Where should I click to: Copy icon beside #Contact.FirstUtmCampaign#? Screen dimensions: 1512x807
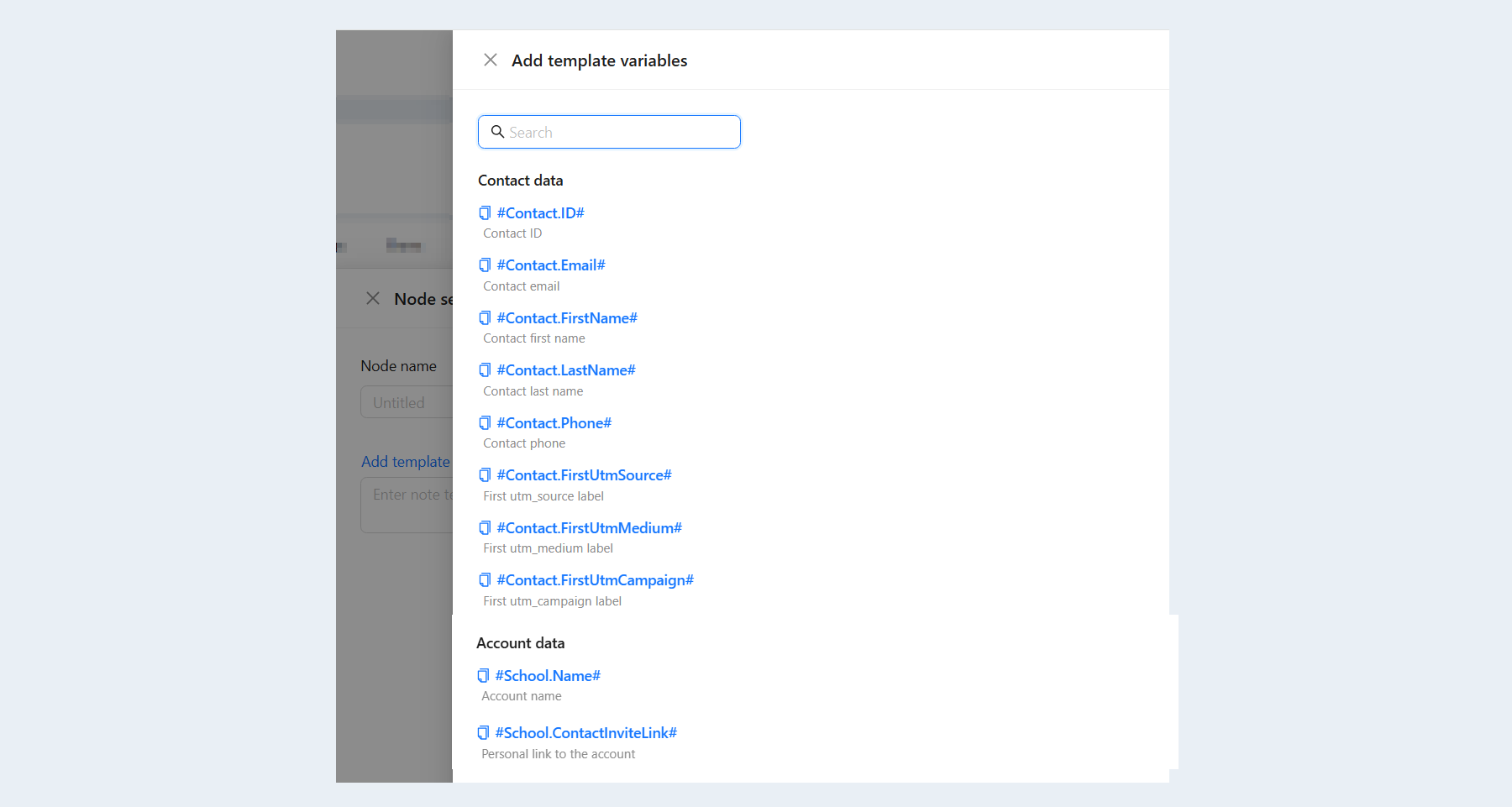click(x=485, y=580)
